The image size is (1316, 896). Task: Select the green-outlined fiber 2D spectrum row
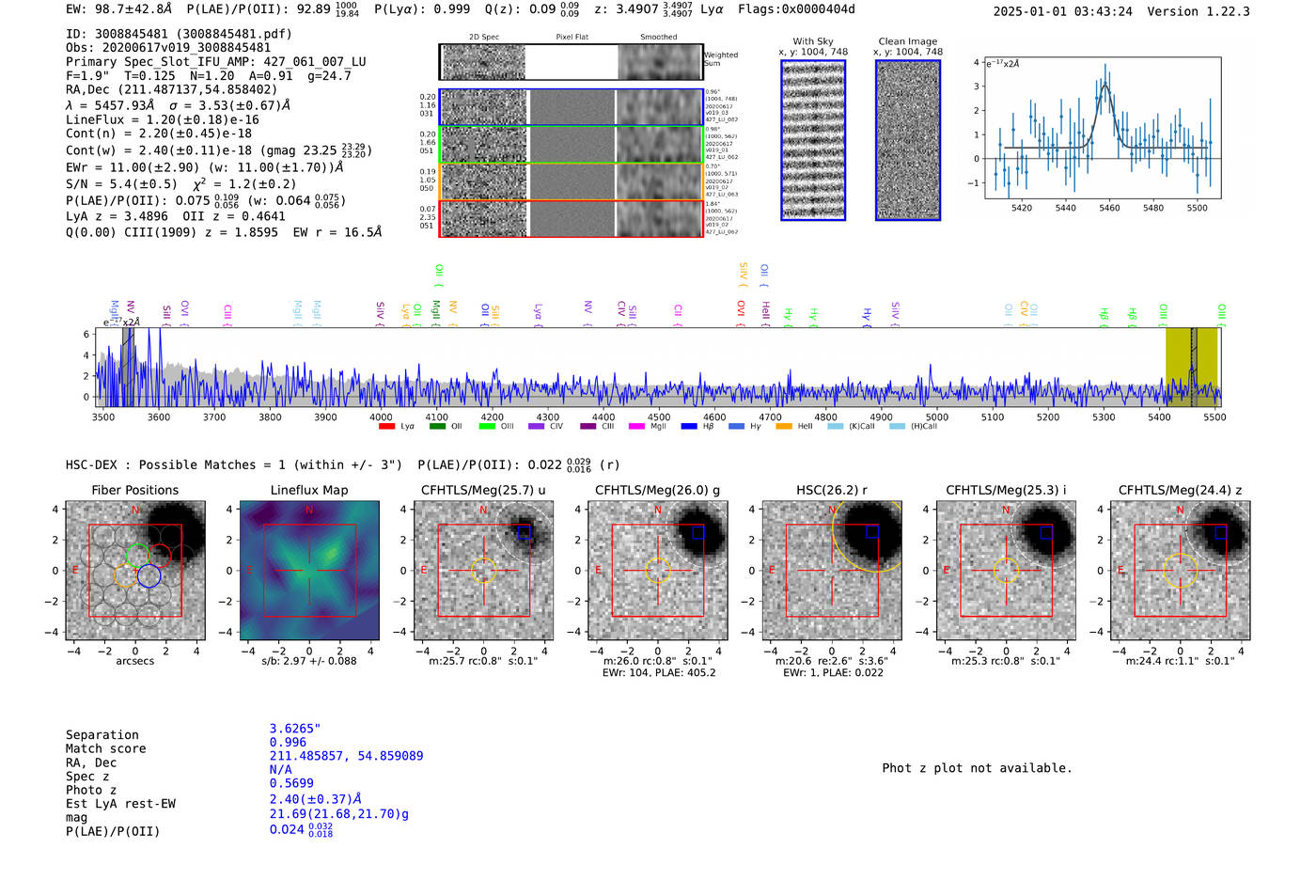[571, 144]
